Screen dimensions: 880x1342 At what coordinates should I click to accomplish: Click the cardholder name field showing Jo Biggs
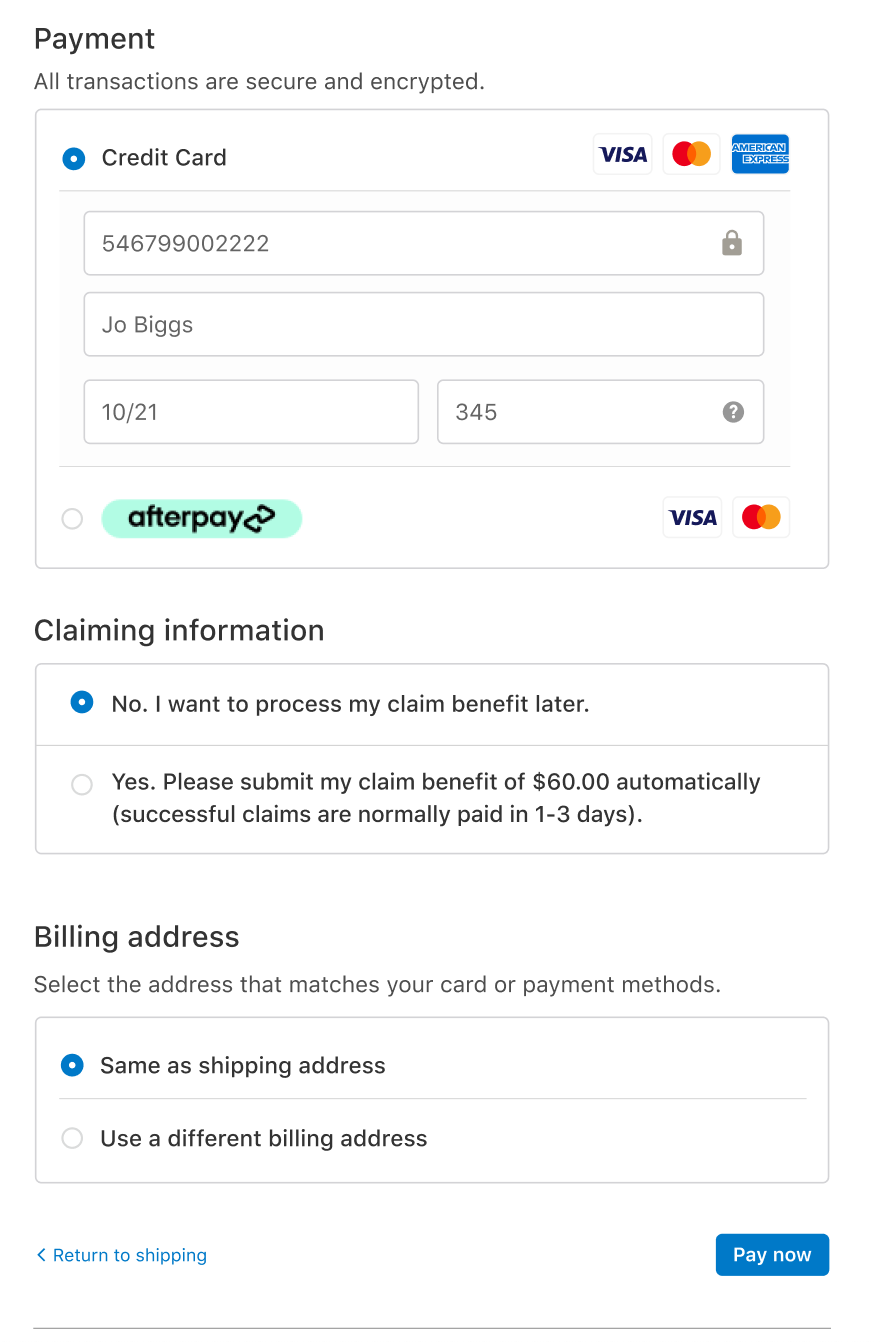424,324
